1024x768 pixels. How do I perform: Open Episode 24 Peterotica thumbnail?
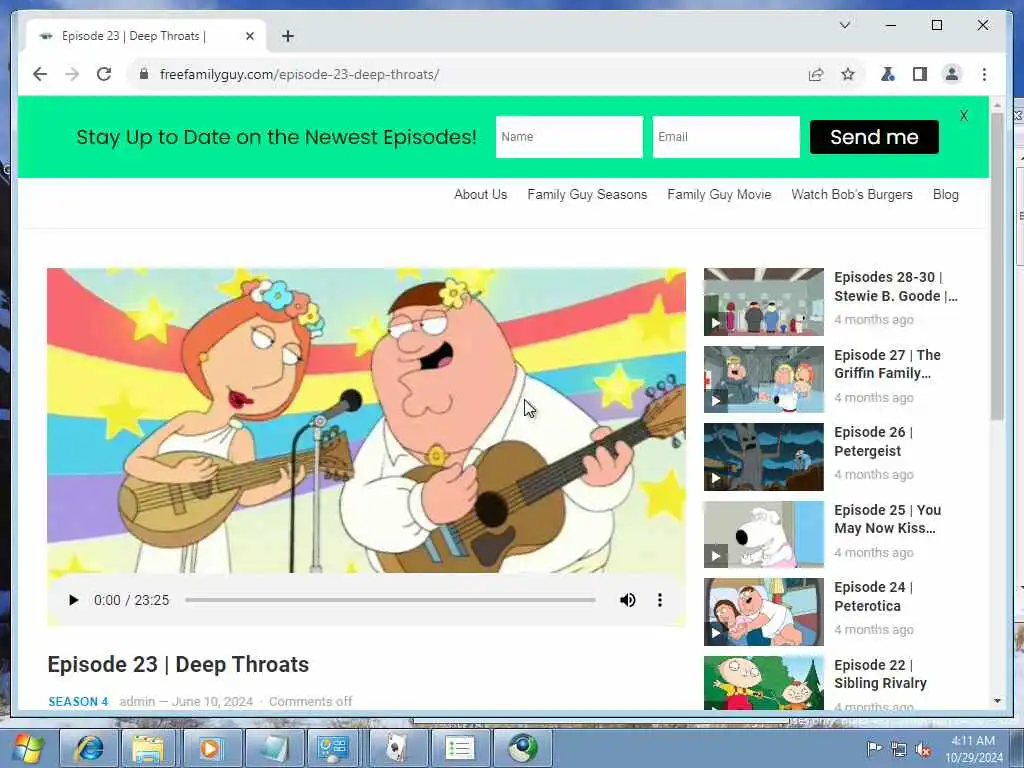tap(763, 612)
